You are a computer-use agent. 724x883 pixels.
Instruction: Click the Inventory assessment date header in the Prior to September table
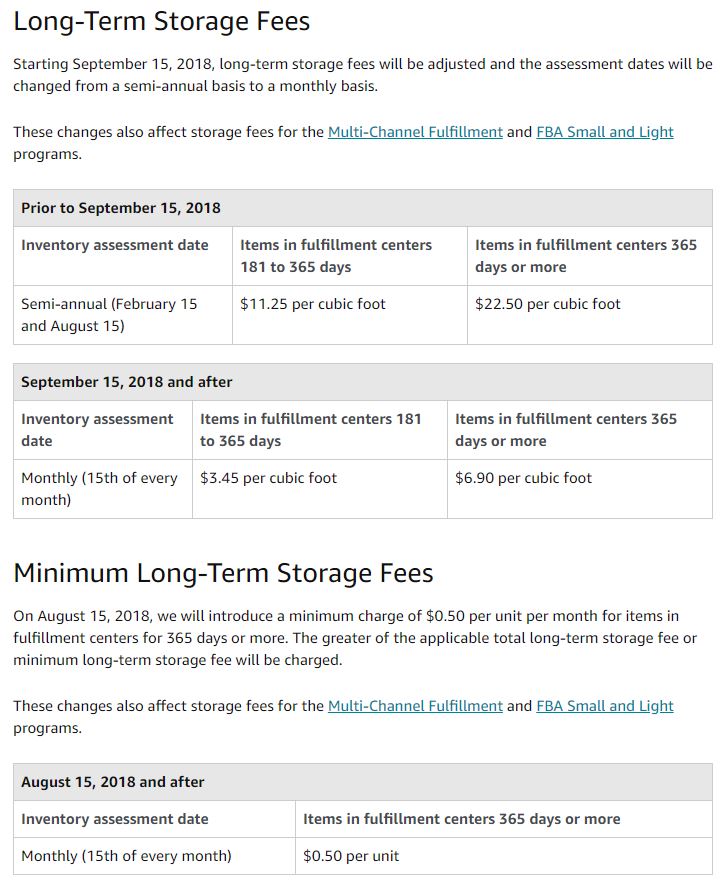115,245
